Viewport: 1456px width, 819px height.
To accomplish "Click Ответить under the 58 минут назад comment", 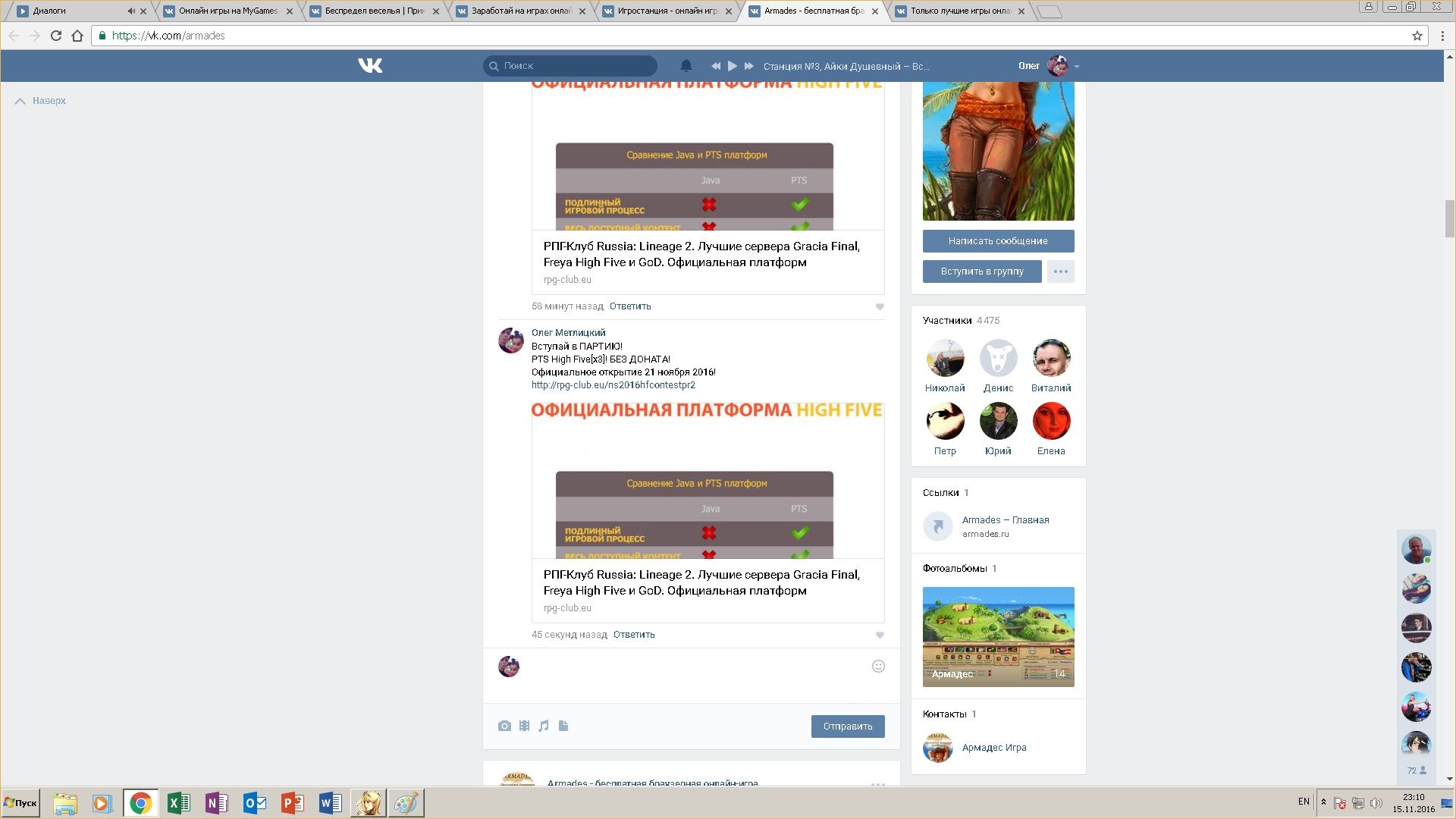I will (630, 306).
